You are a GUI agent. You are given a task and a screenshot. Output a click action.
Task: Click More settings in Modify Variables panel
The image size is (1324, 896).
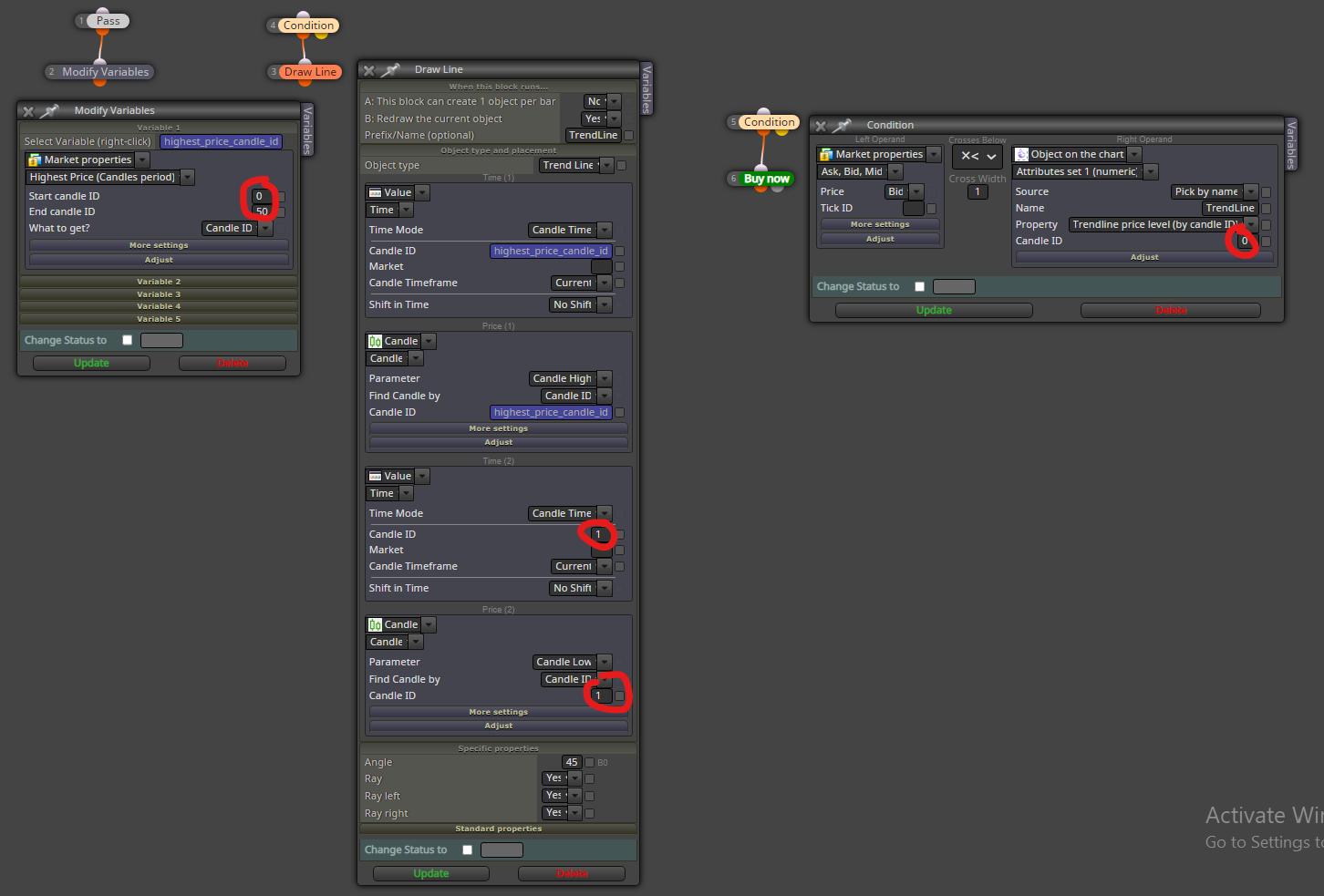tap(159, 245)
